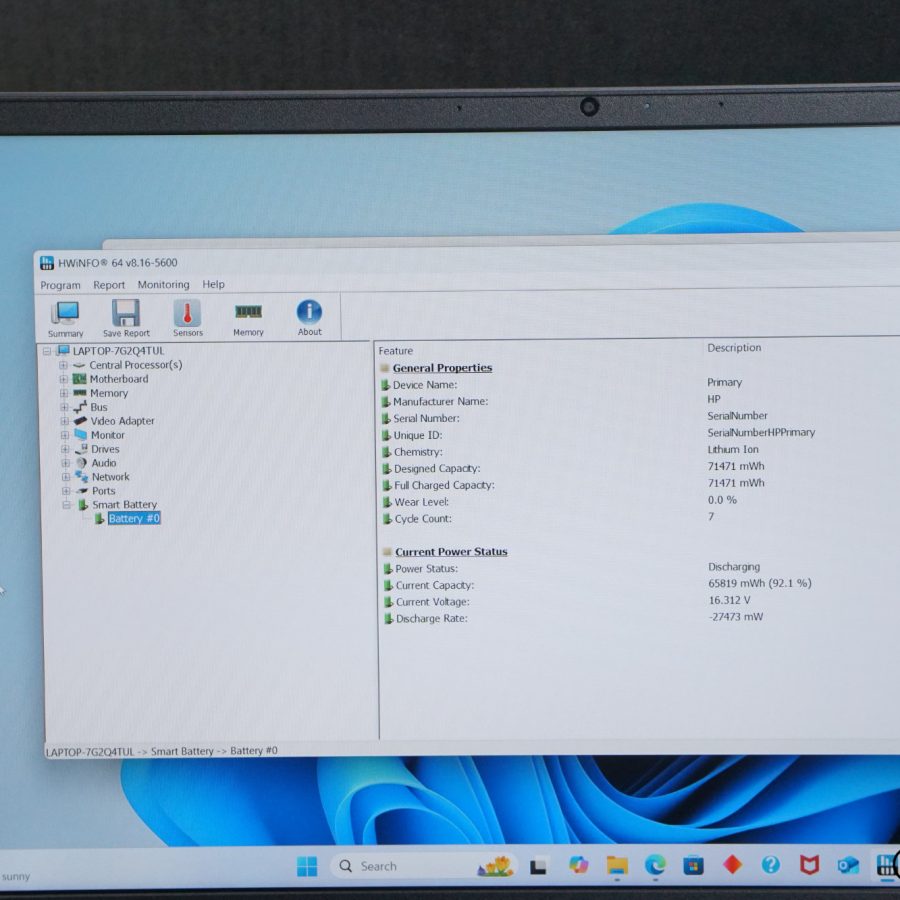The width and height of the screenshot is (900, 900).
Task: Select the Chemistry row
Action: click(637, 452)
